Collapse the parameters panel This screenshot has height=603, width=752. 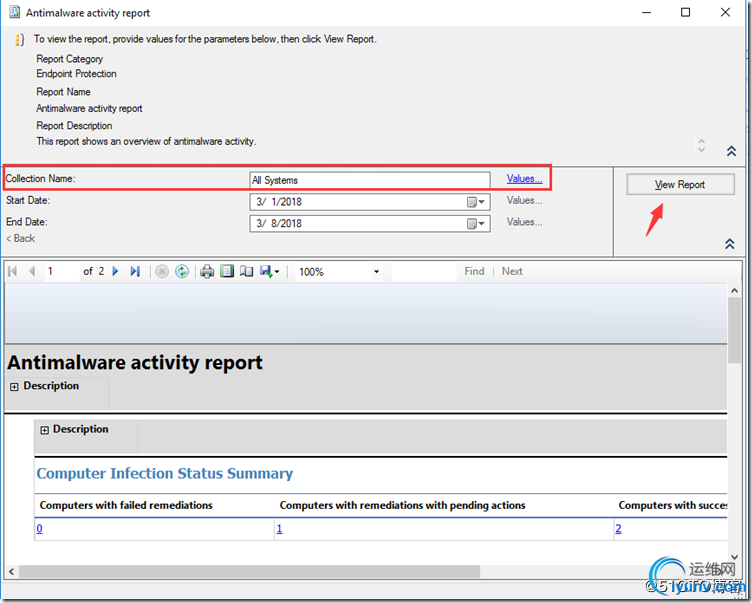729,244
